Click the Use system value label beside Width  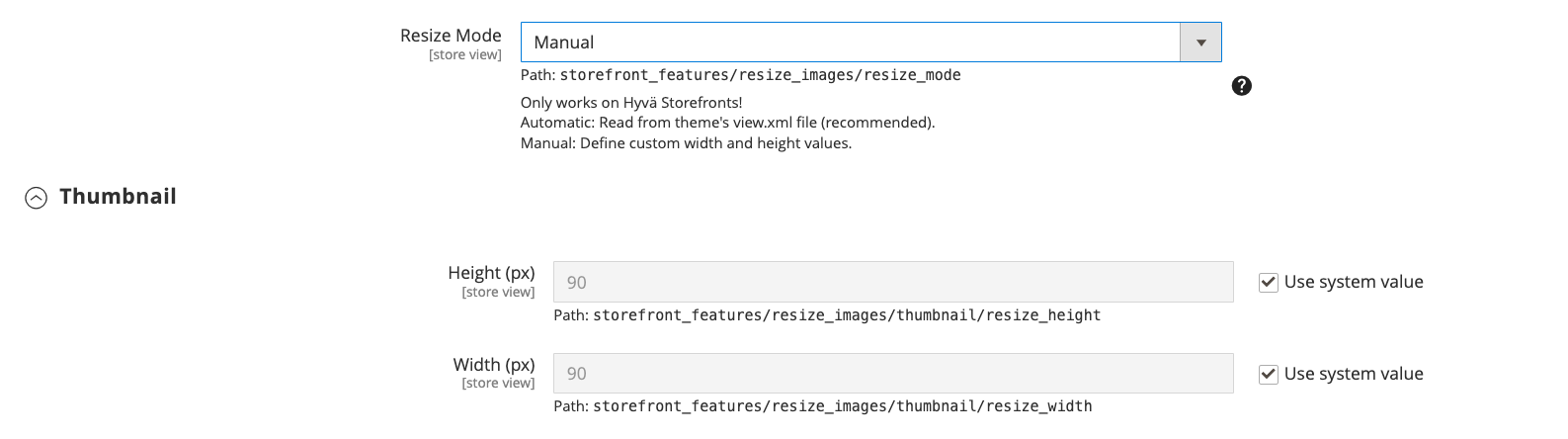[1354, 375]
